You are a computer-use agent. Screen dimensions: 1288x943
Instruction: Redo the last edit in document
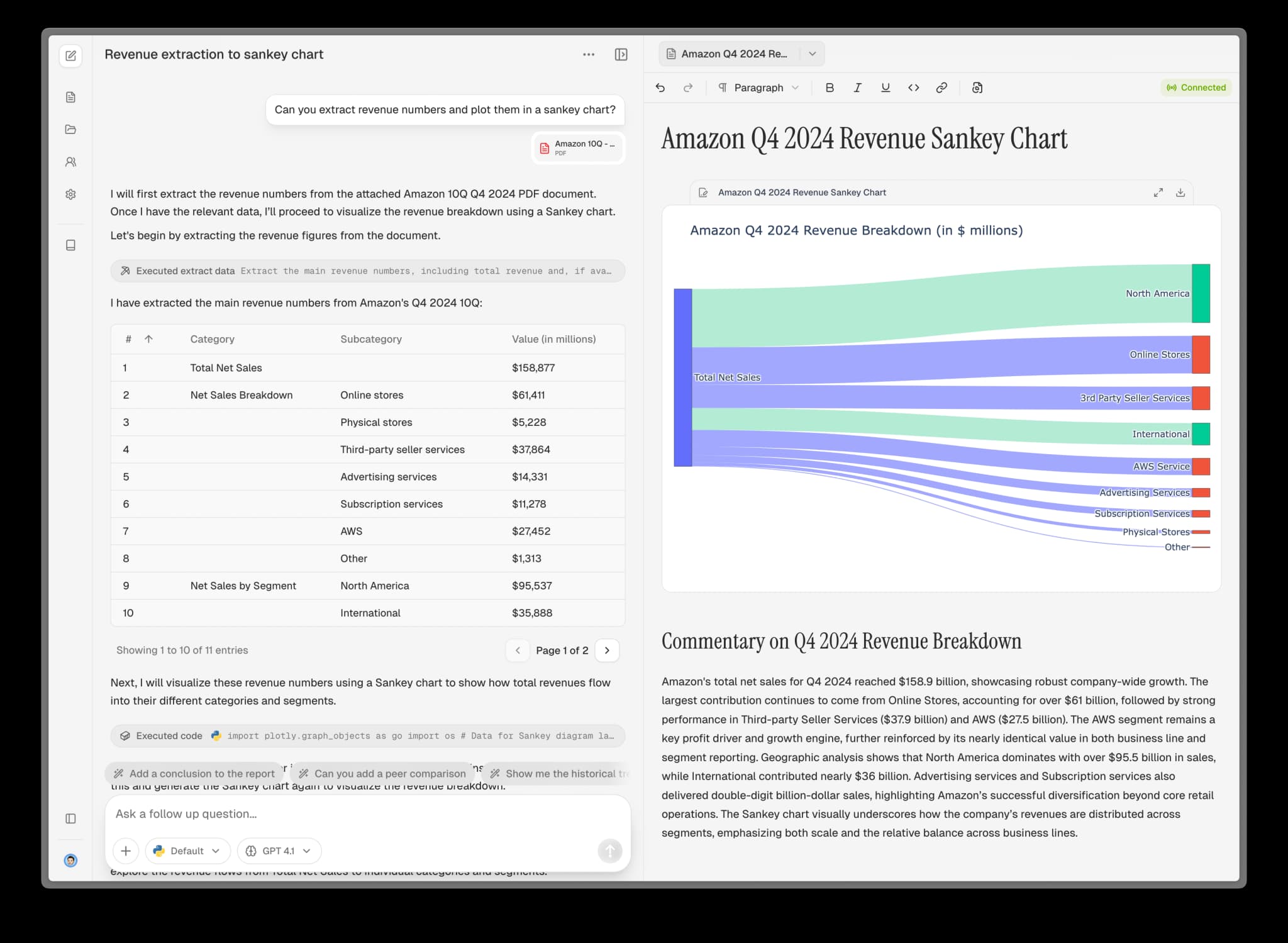[x=688, y=87]
